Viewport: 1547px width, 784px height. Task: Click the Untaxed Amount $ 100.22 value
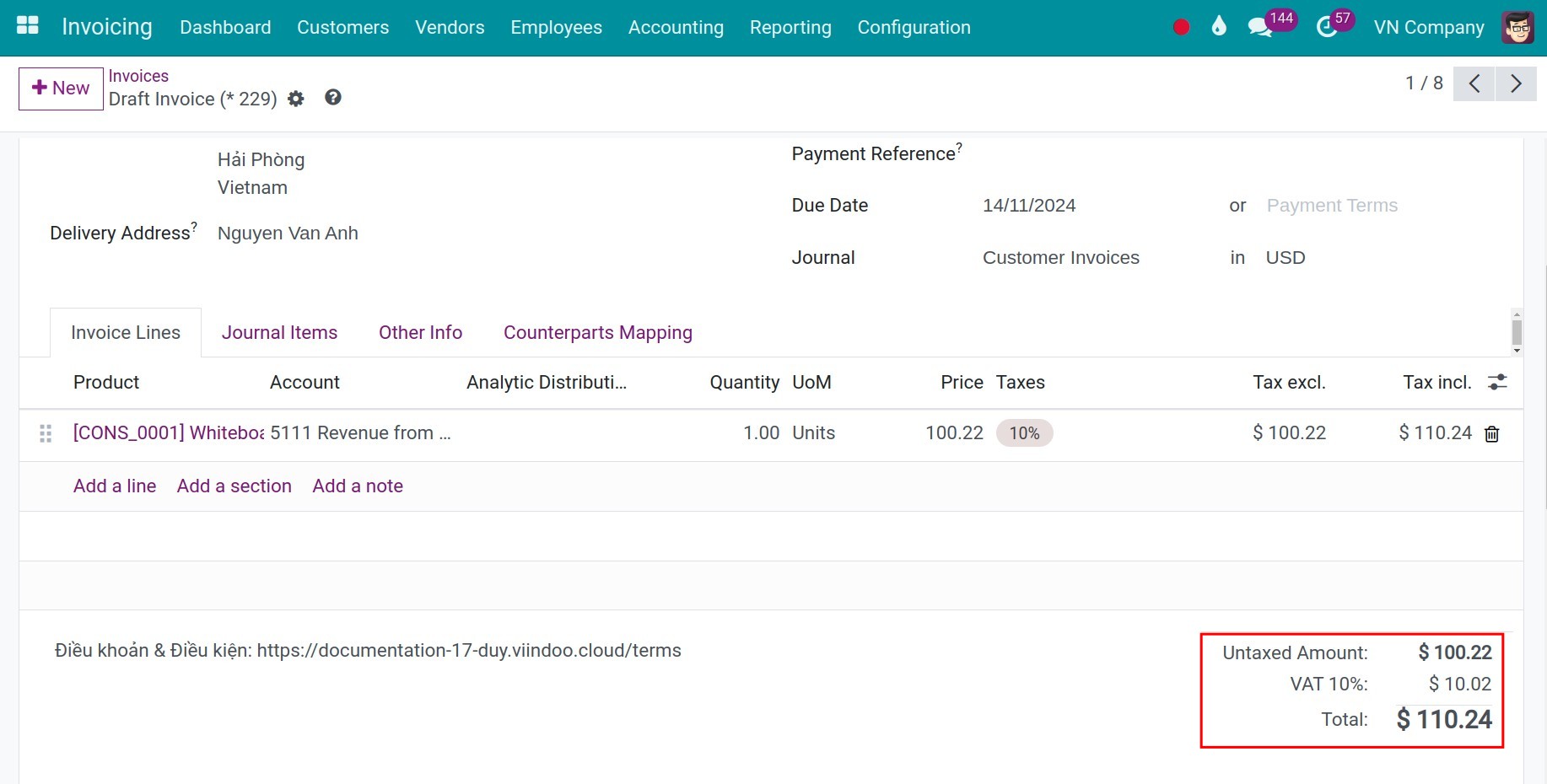[x=1455, y=652]
